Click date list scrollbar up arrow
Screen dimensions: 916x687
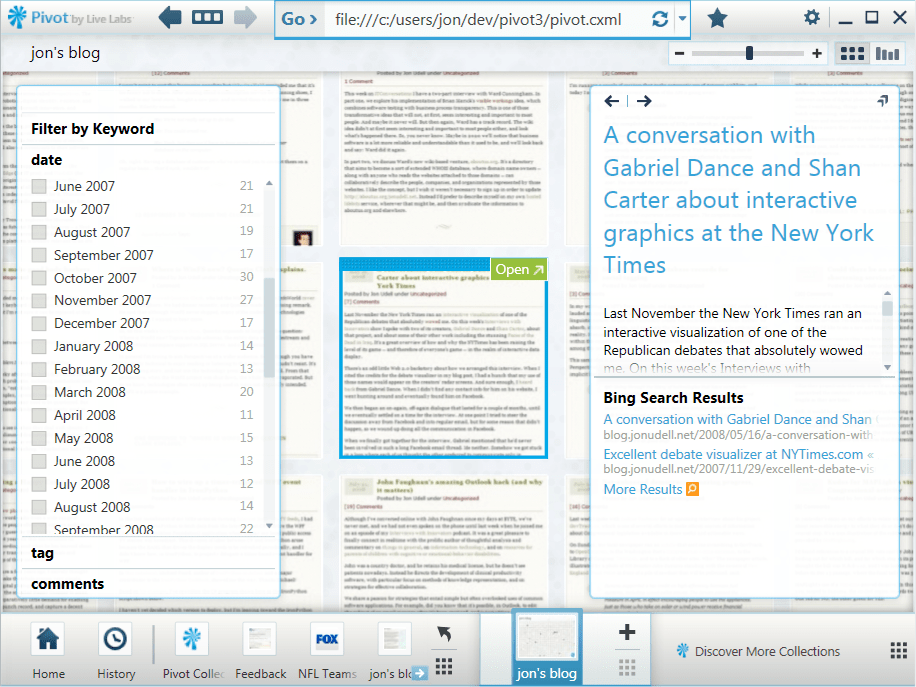(x=269, y=183)
